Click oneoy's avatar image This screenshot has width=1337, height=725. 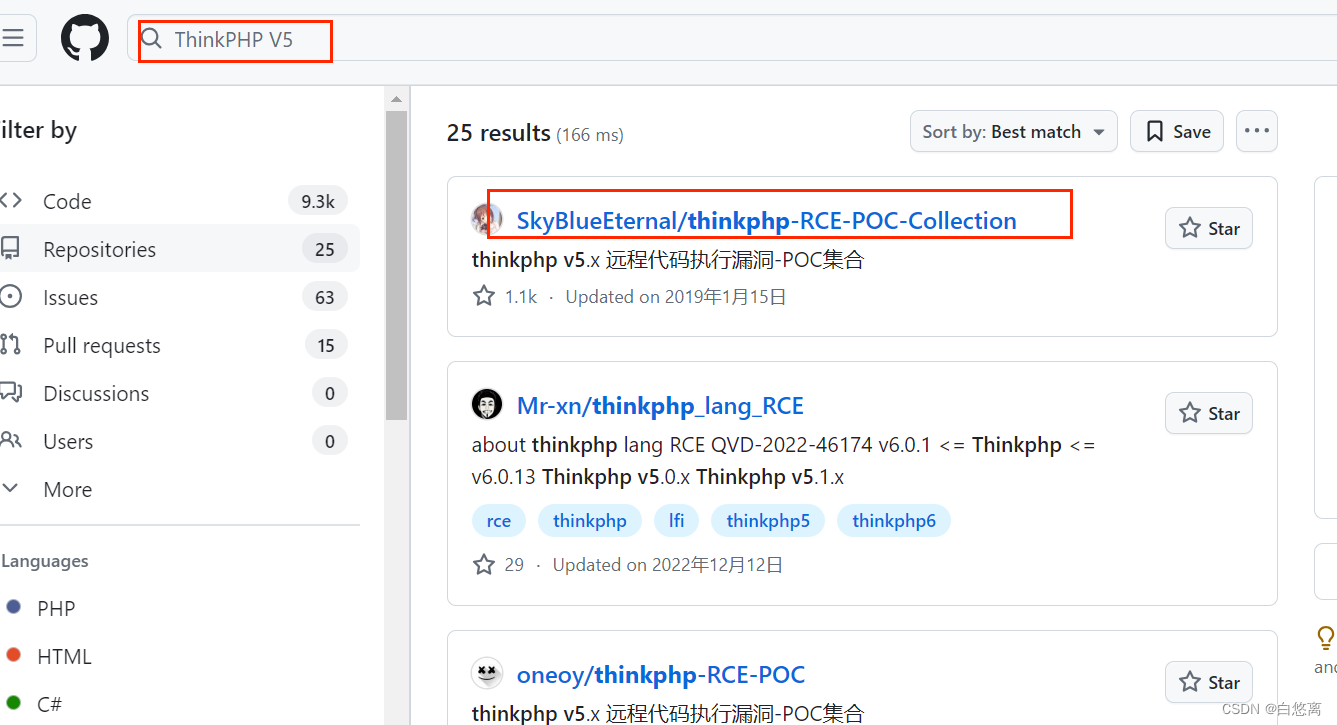coord(487,673)
